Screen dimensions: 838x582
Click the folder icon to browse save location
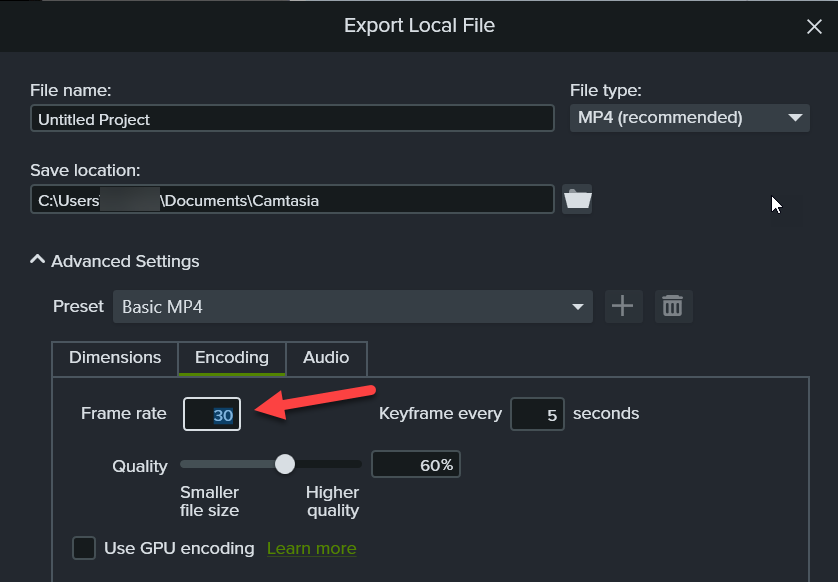pyautogui.click(x=577, y=199)
